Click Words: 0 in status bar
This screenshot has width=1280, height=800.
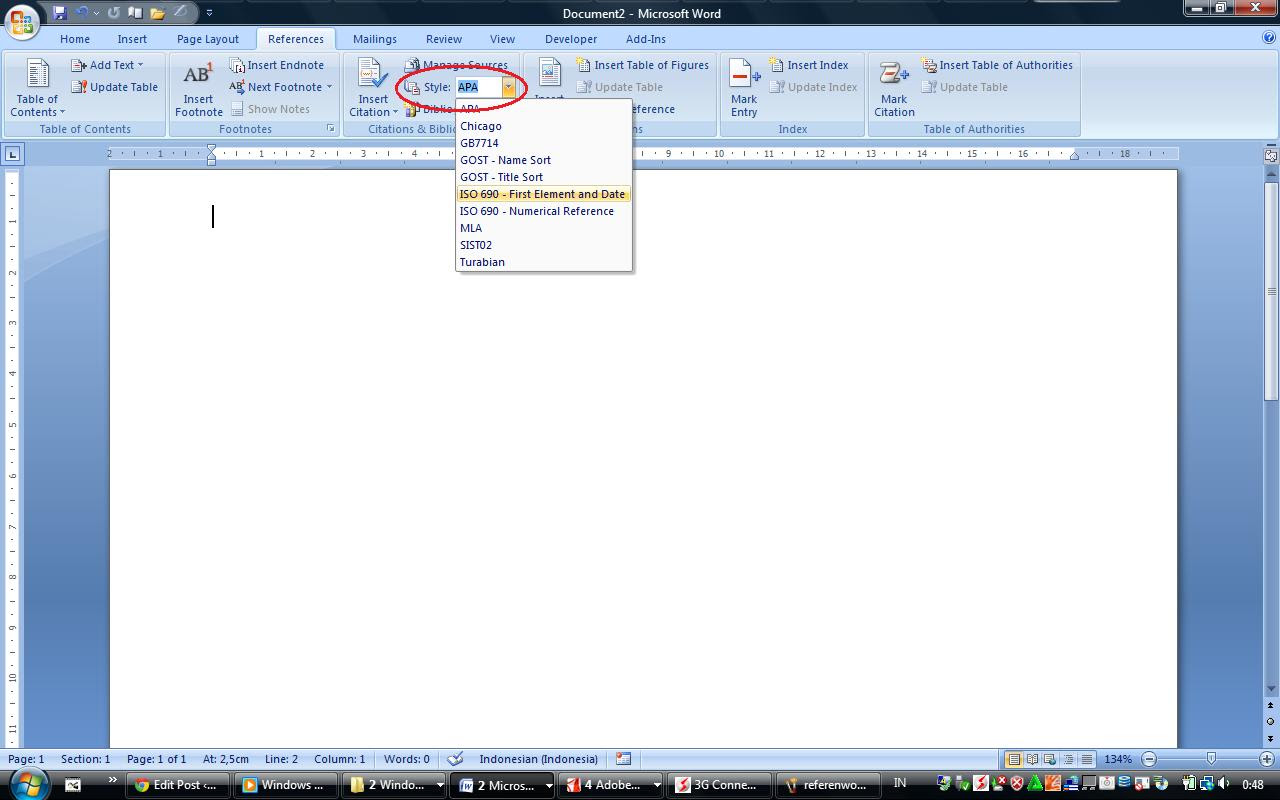pos(406,759)
